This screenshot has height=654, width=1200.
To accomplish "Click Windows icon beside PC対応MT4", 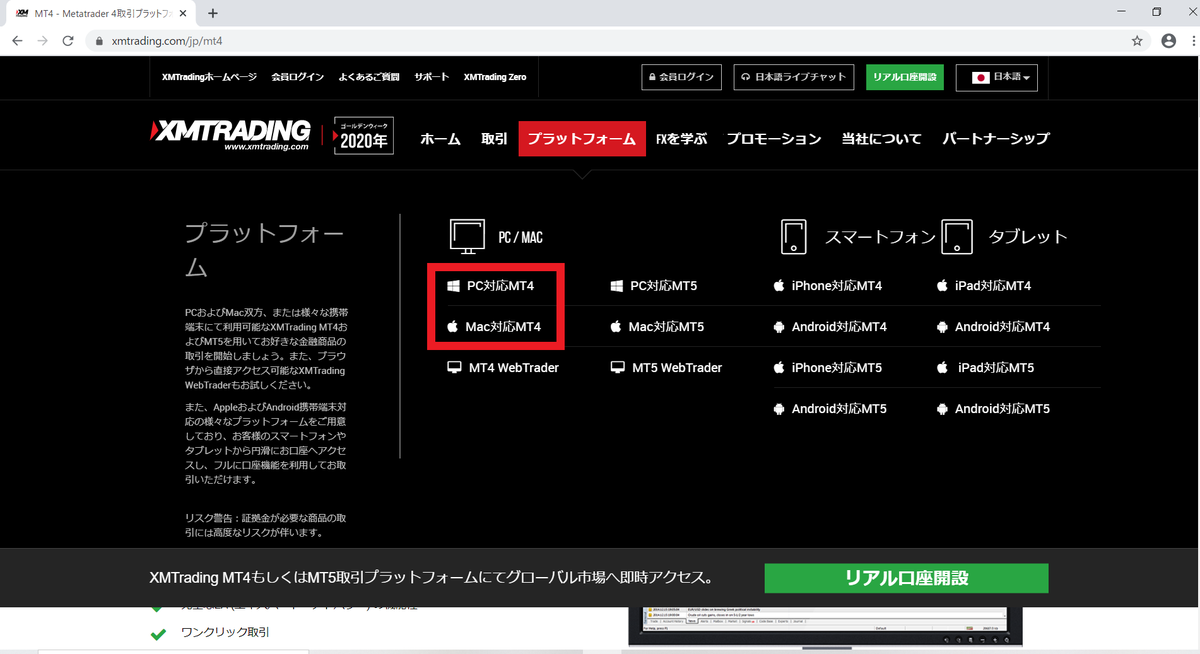I will [x=453, y=286].
